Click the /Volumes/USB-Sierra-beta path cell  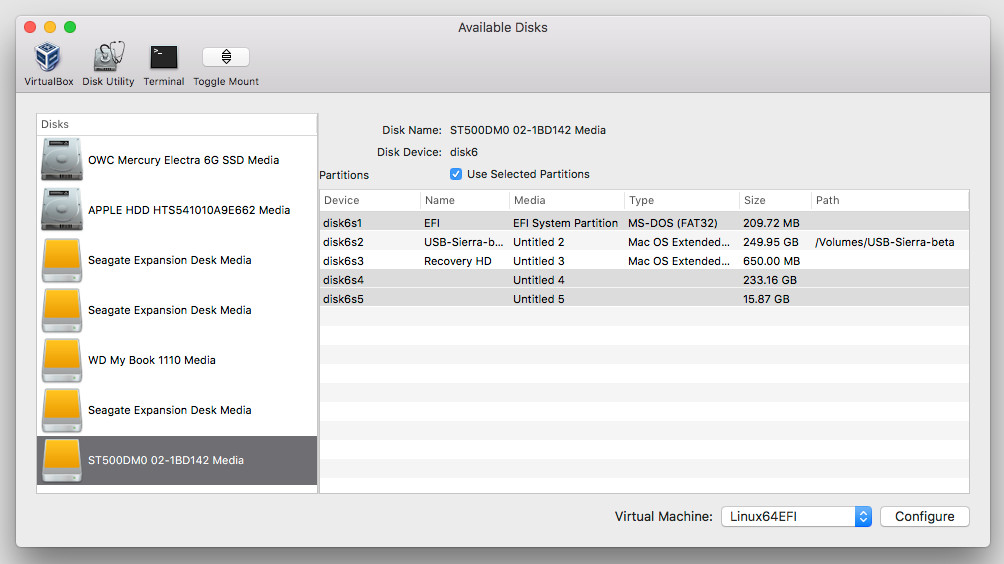[885, 242]
